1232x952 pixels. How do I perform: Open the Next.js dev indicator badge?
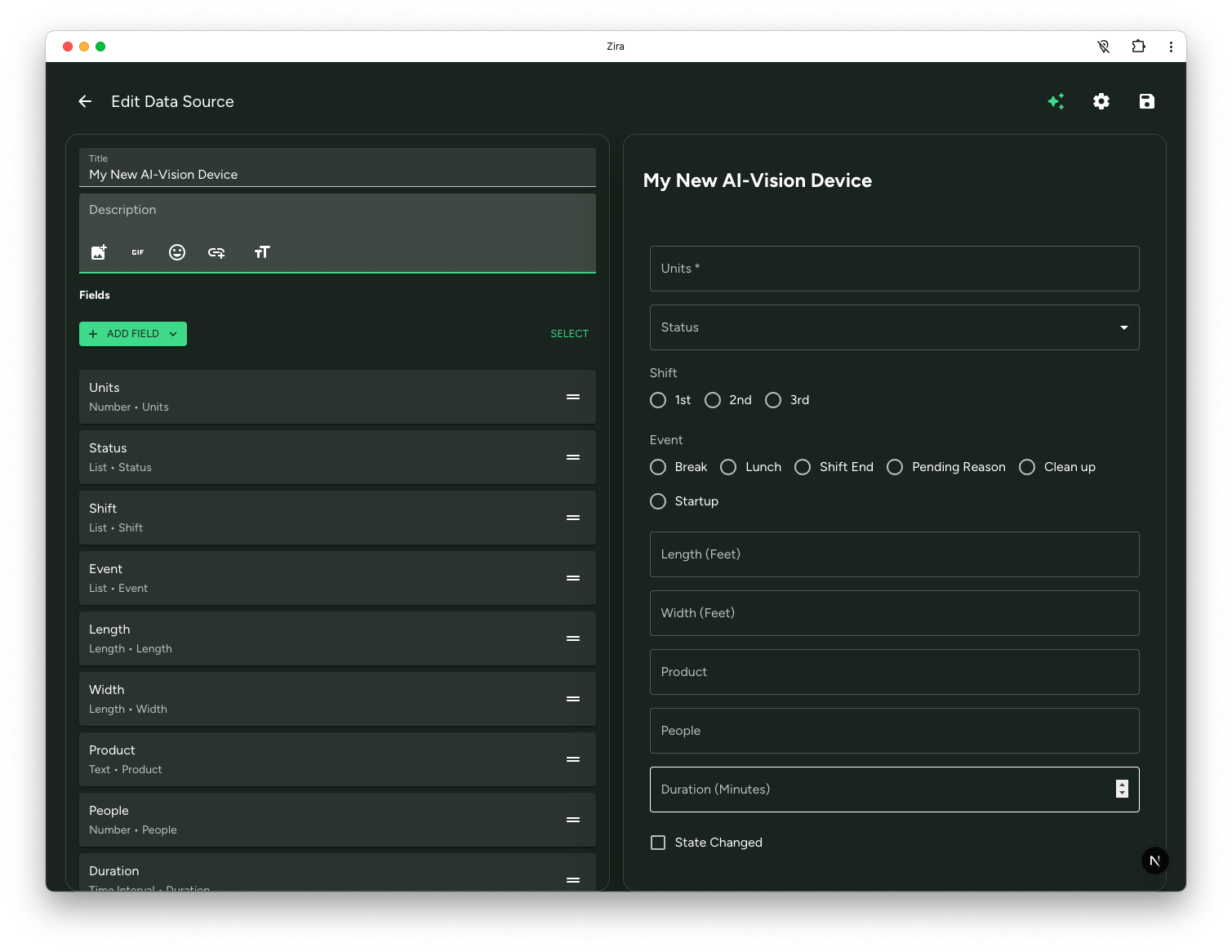(1154, 861)
